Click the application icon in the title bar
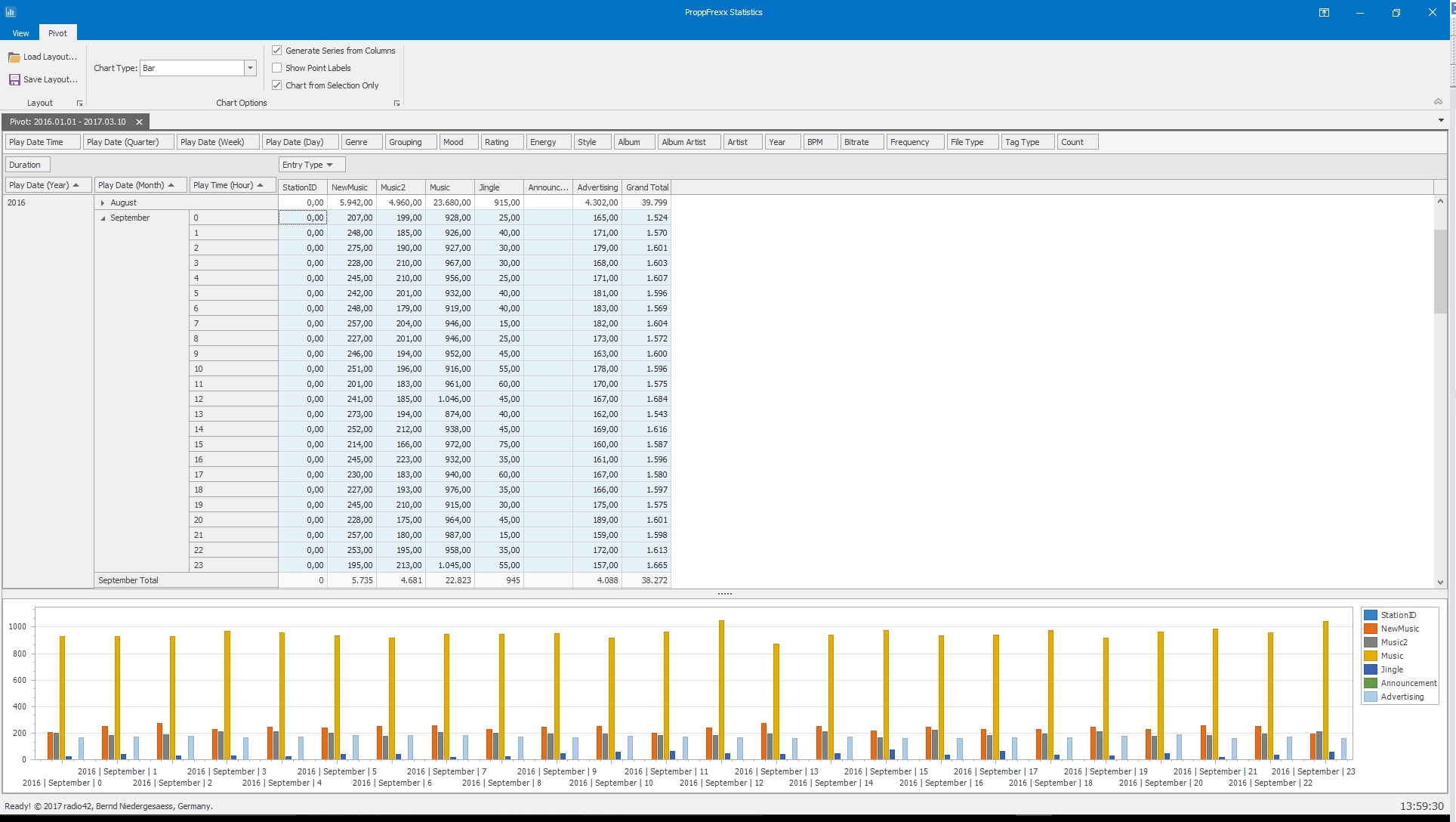Viewport: 1456px width, 822px height. pos(11,12)
